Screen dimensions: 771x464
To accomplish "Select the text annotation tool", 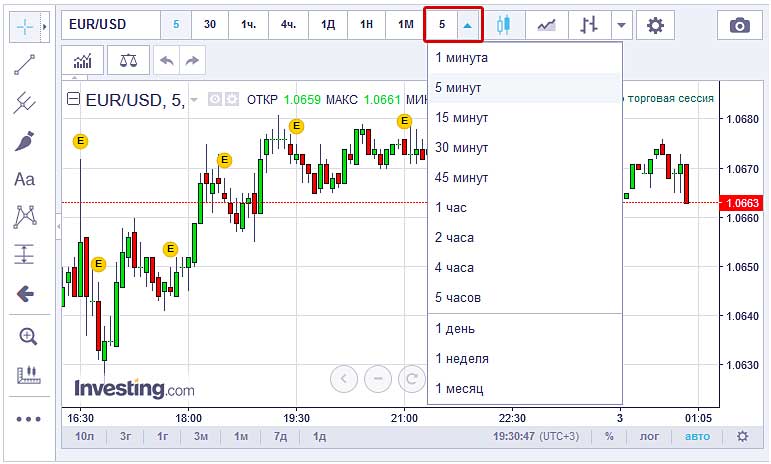I will pyautogui.click(x=25, y=180).
